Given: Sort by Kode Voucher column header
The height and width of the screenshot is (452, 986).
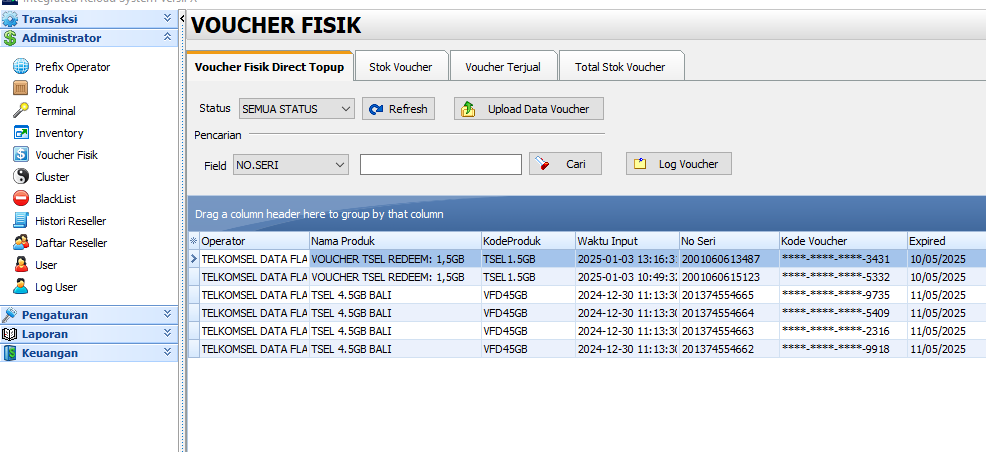Looking at the screenshot, I should click(843, 241).
